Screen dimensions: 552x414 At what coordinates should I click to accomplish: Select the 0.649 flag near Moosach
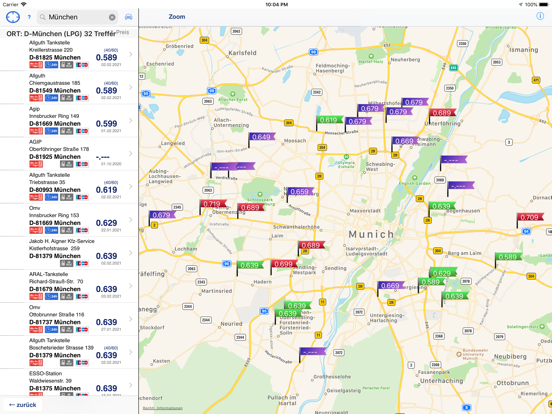click(262, 137)
